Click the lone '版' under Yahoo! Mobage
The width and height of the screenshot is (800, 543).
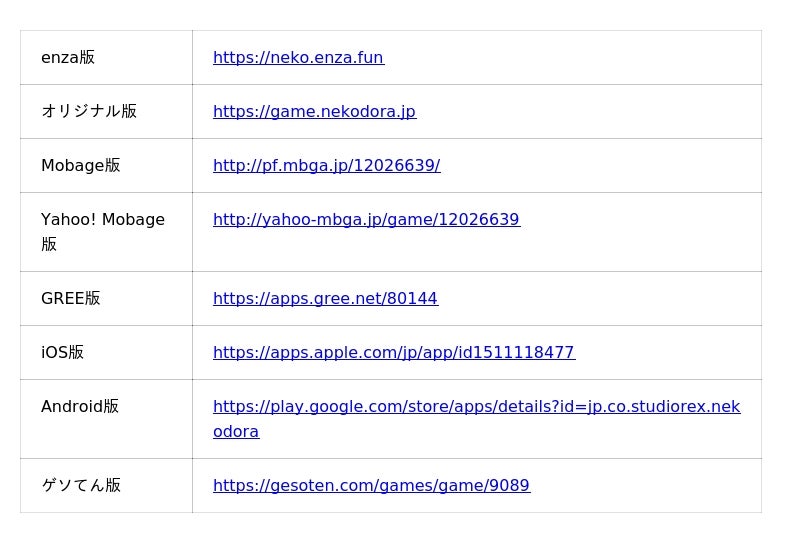click(49, 245)
